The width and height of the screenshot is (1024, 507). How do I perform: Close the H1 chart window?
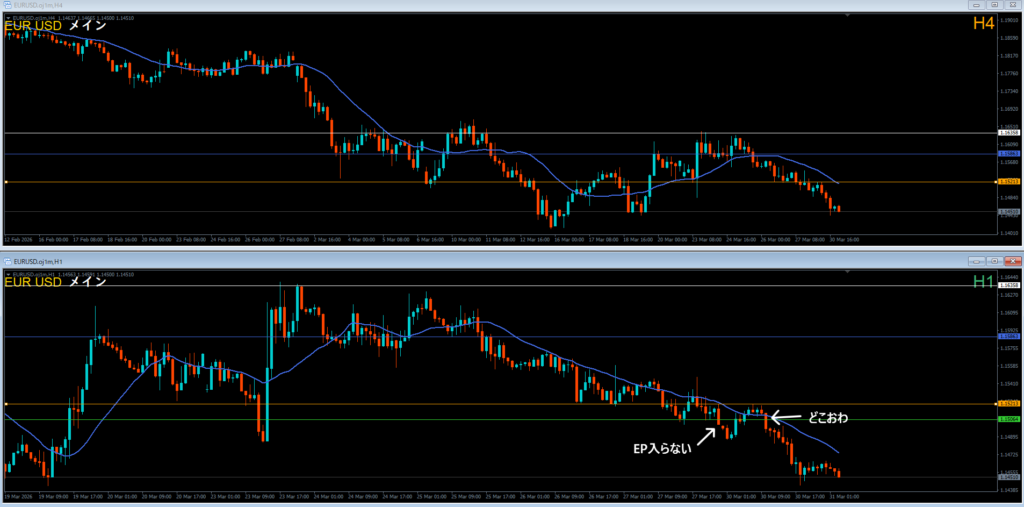point(1012,261)
